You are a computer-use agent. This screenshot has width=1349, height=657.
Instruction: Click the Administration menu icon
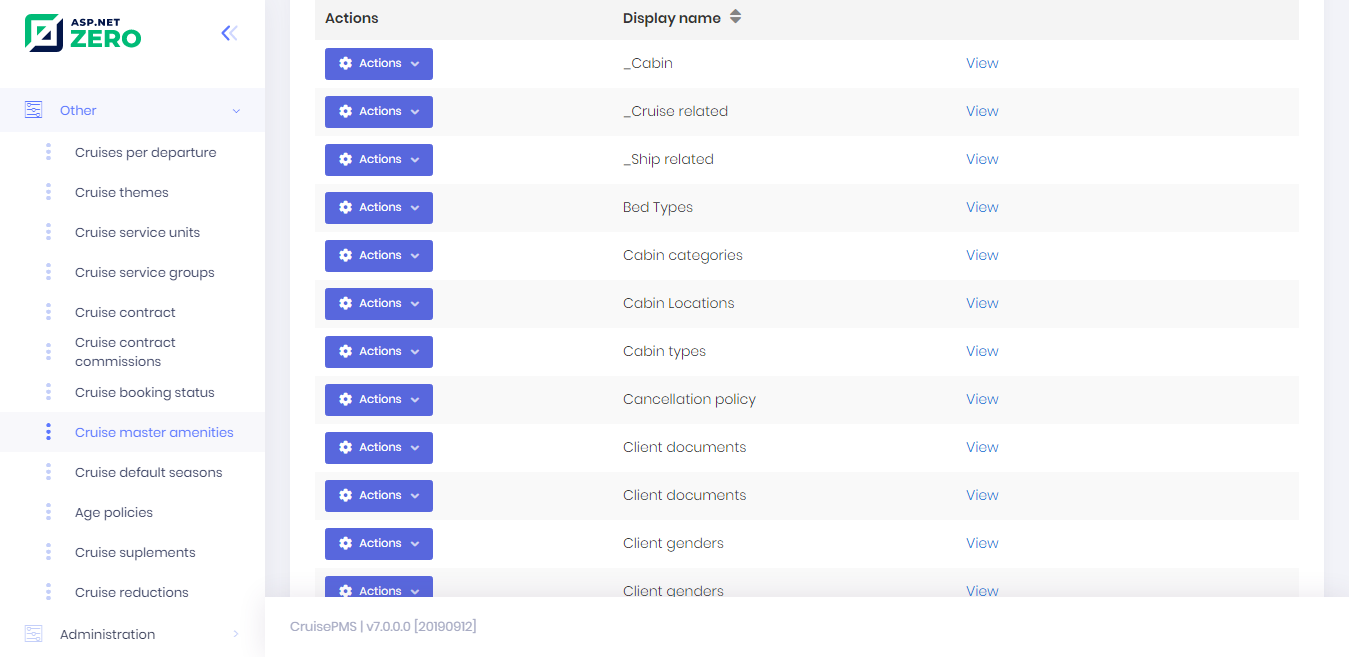34,634
